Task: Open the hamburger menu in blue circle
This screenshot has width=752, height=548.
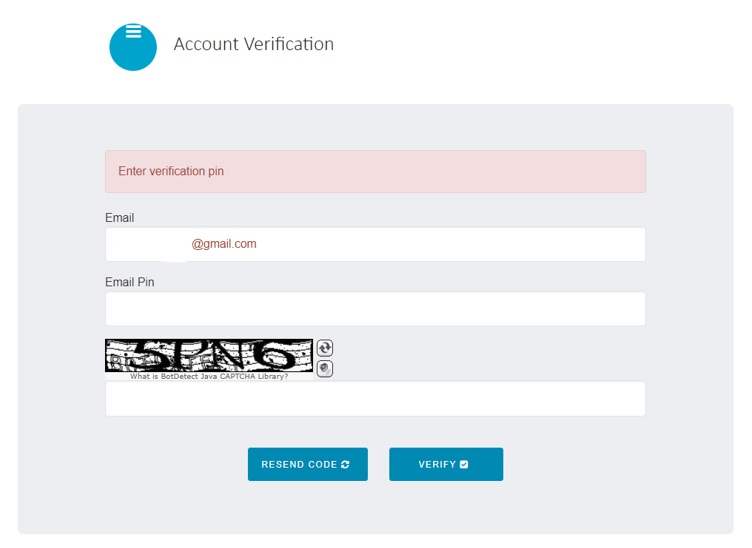Action: tap(133, 32)
